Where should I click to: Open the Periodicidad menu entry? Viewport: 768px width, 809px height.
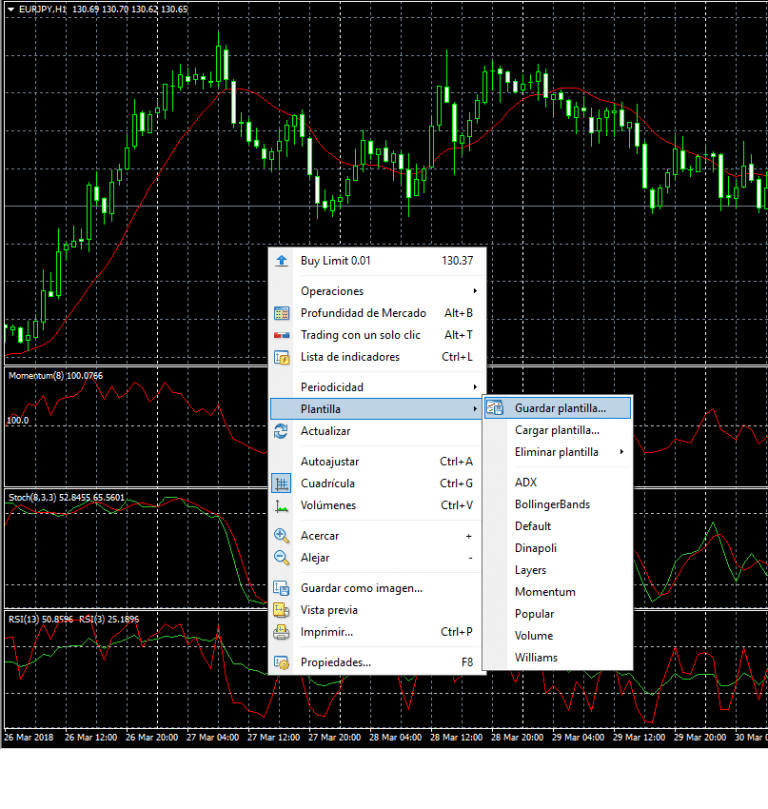click(x=377, y=387)
